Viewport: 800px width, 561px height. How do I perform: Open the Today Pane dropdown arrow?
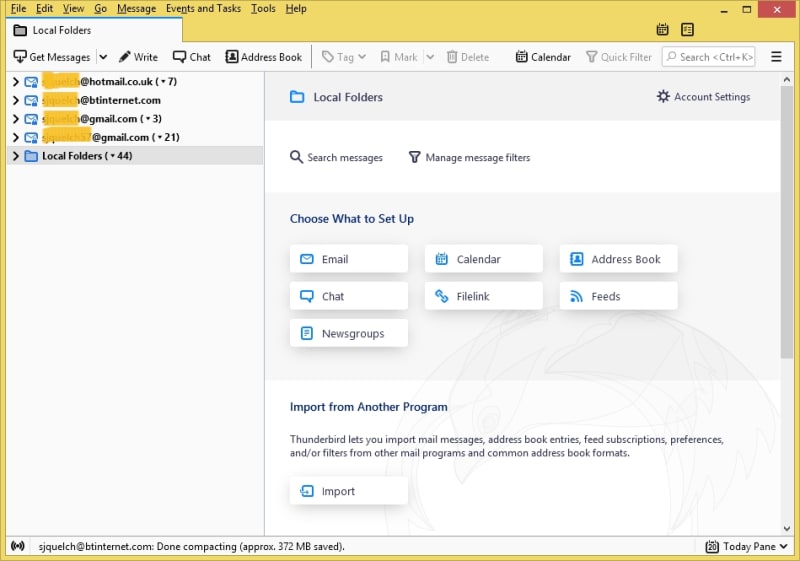(784, 547)
